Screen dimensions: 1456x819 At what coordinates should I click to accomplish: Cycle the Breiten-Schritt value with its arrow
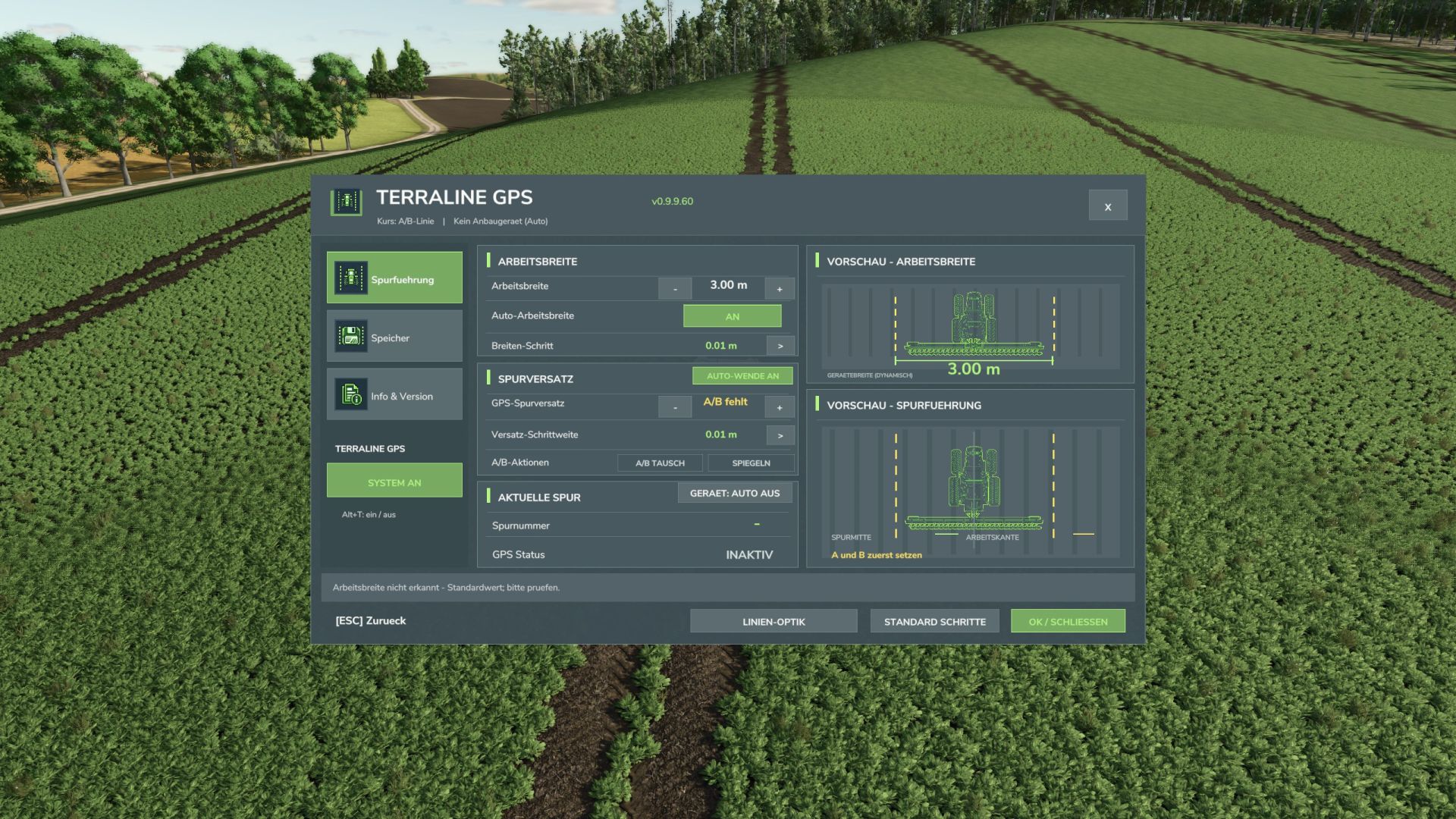(x=780, y=346)
